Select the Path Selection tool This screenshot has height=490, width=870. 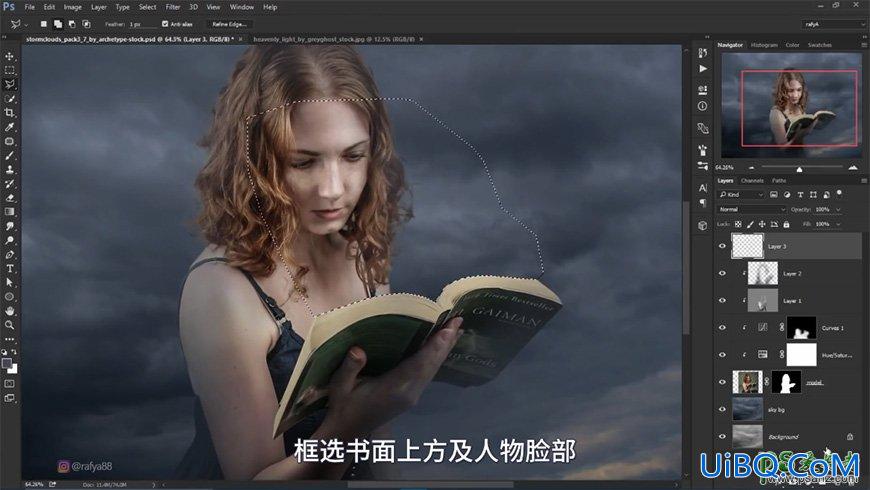coord(9,282)
